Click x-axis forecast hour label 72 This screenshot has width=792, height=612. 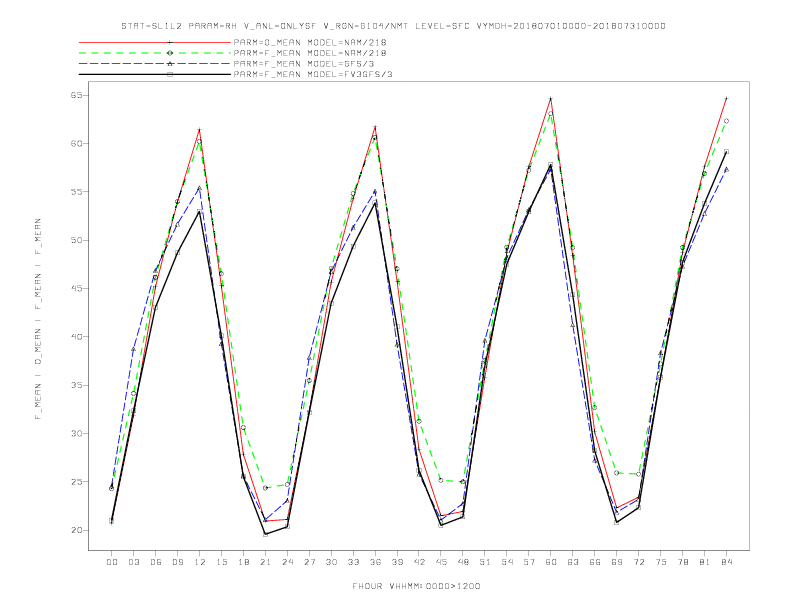click(639, 562)
